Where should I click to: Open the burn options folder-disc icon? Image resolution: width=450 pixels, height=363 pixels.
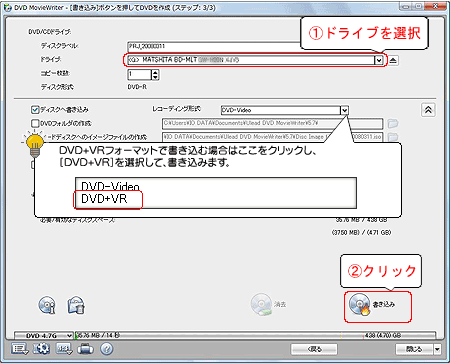(76, 305)
